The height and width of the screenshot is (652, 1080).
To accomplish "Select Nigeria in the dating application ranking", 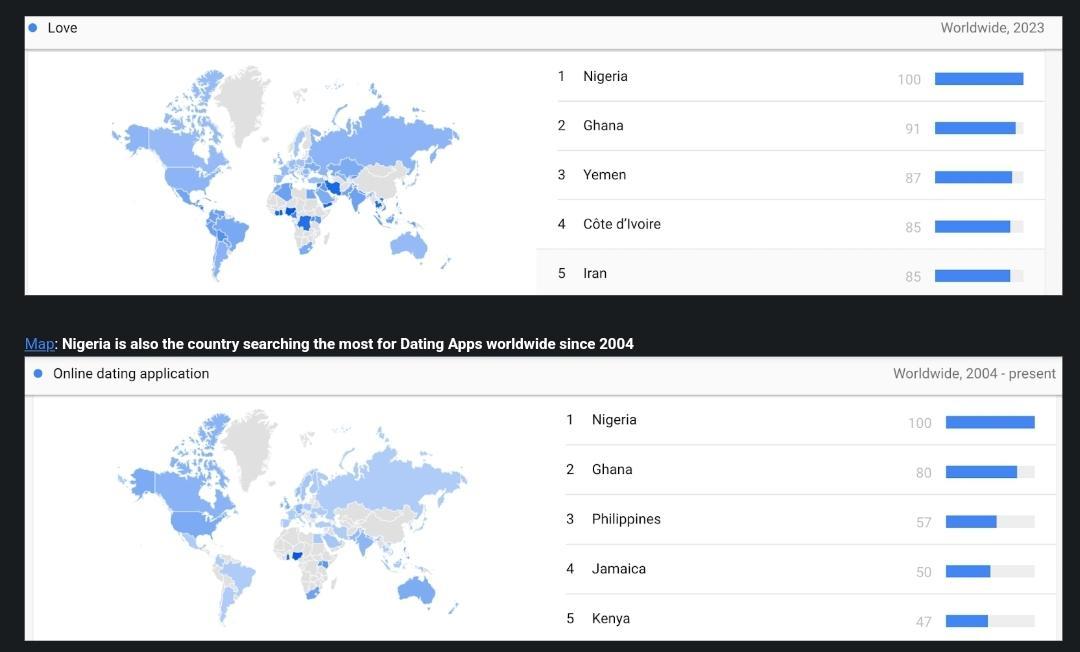I will coord(613,420).
